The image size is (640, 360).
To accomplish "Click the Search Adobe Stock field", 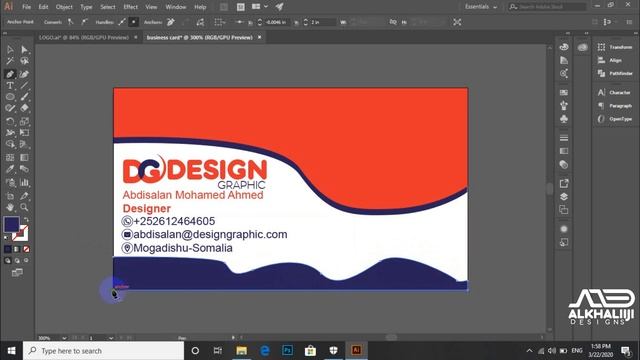I will [x=547, y=7].
